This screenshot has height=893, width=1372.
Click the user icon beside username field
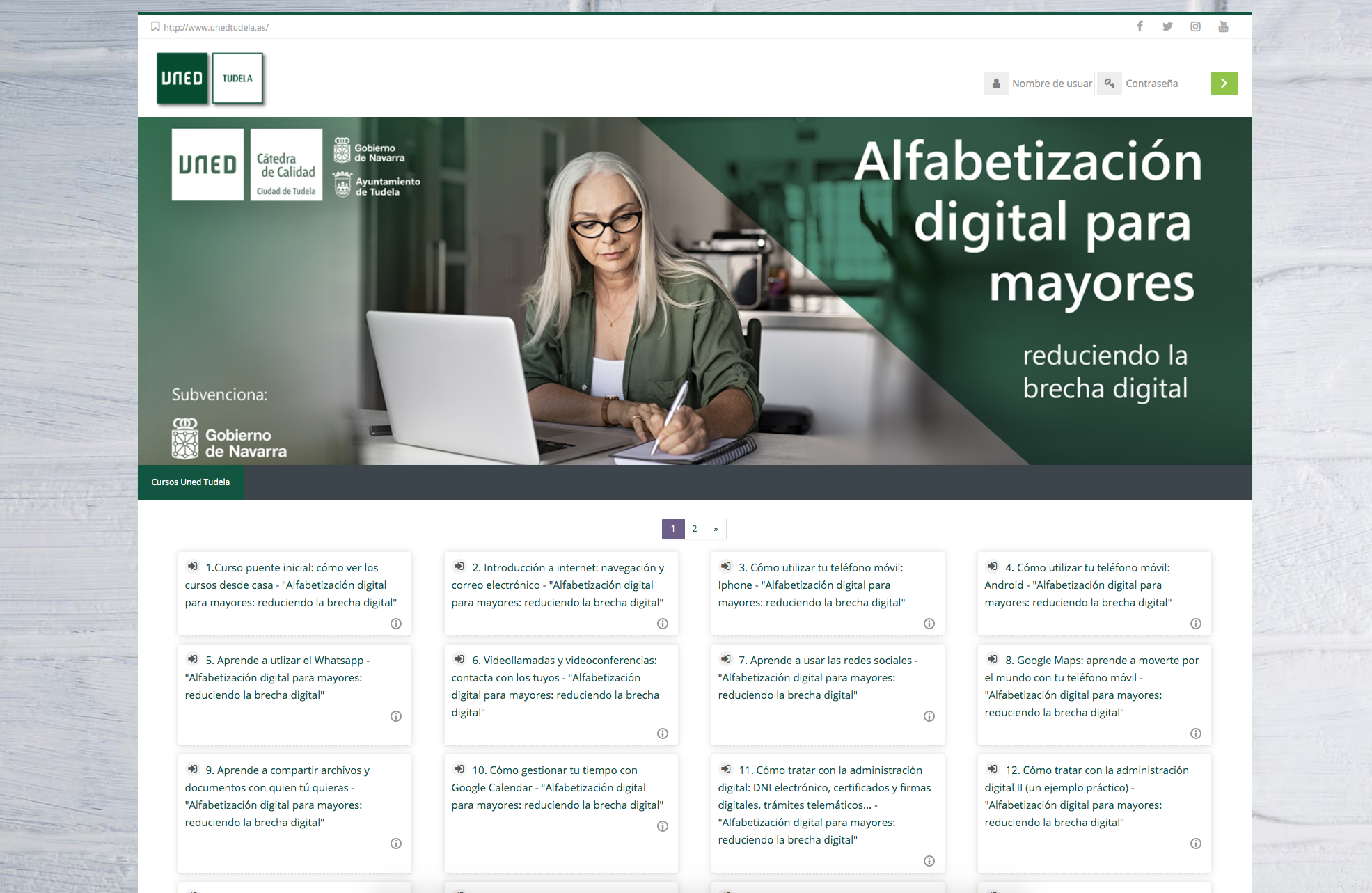pyautogui.click(x=996, y=84)
